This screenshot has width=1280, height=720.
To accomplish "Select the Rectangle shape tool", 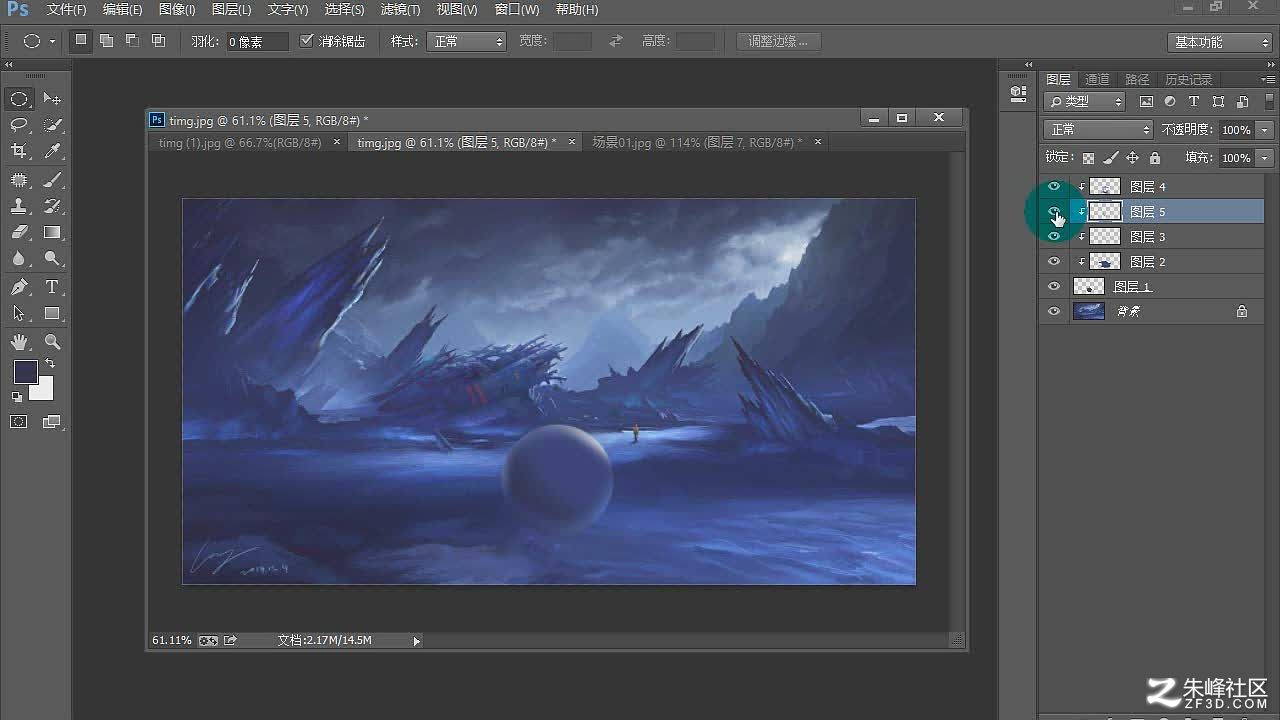I will (x=52, y=313).
